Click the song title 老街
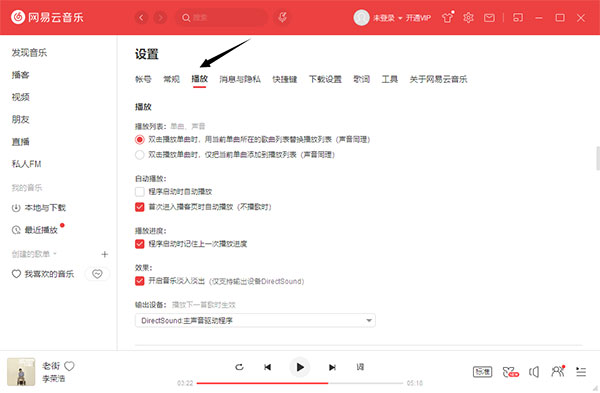This screenshot has height=393, width=600. (x=51, y=366)
